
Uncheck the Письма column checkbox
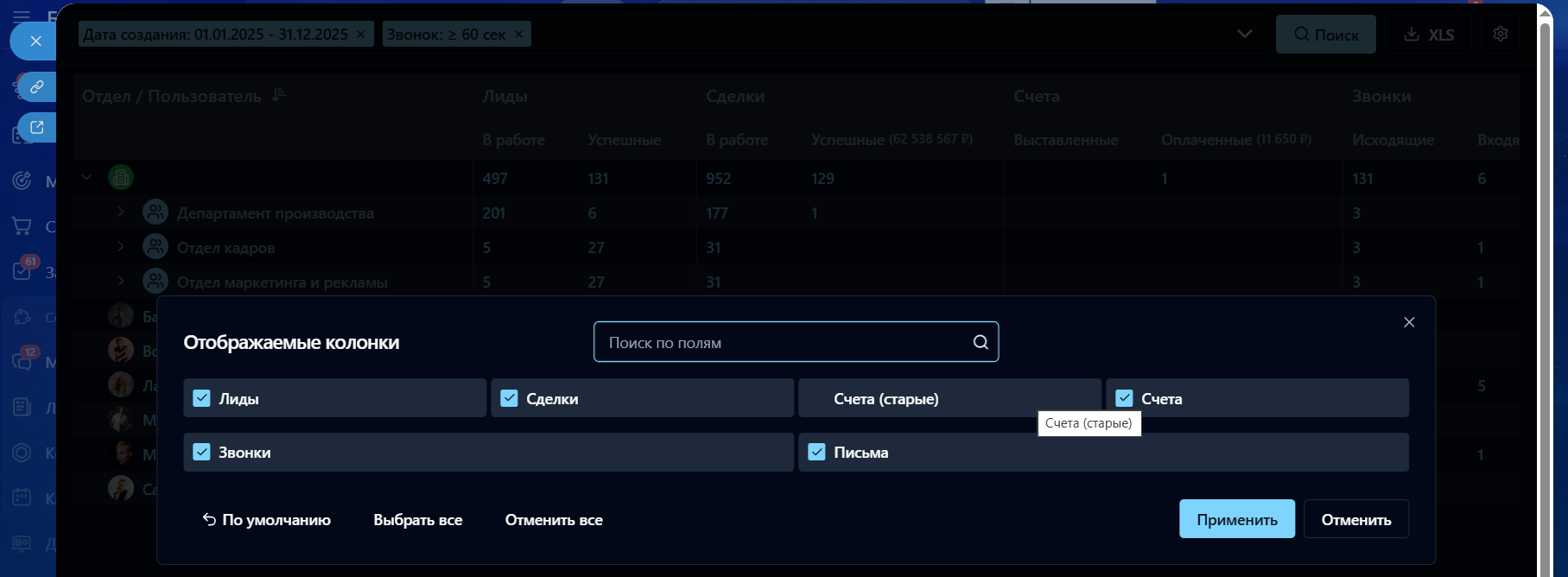tap(816, 452)
